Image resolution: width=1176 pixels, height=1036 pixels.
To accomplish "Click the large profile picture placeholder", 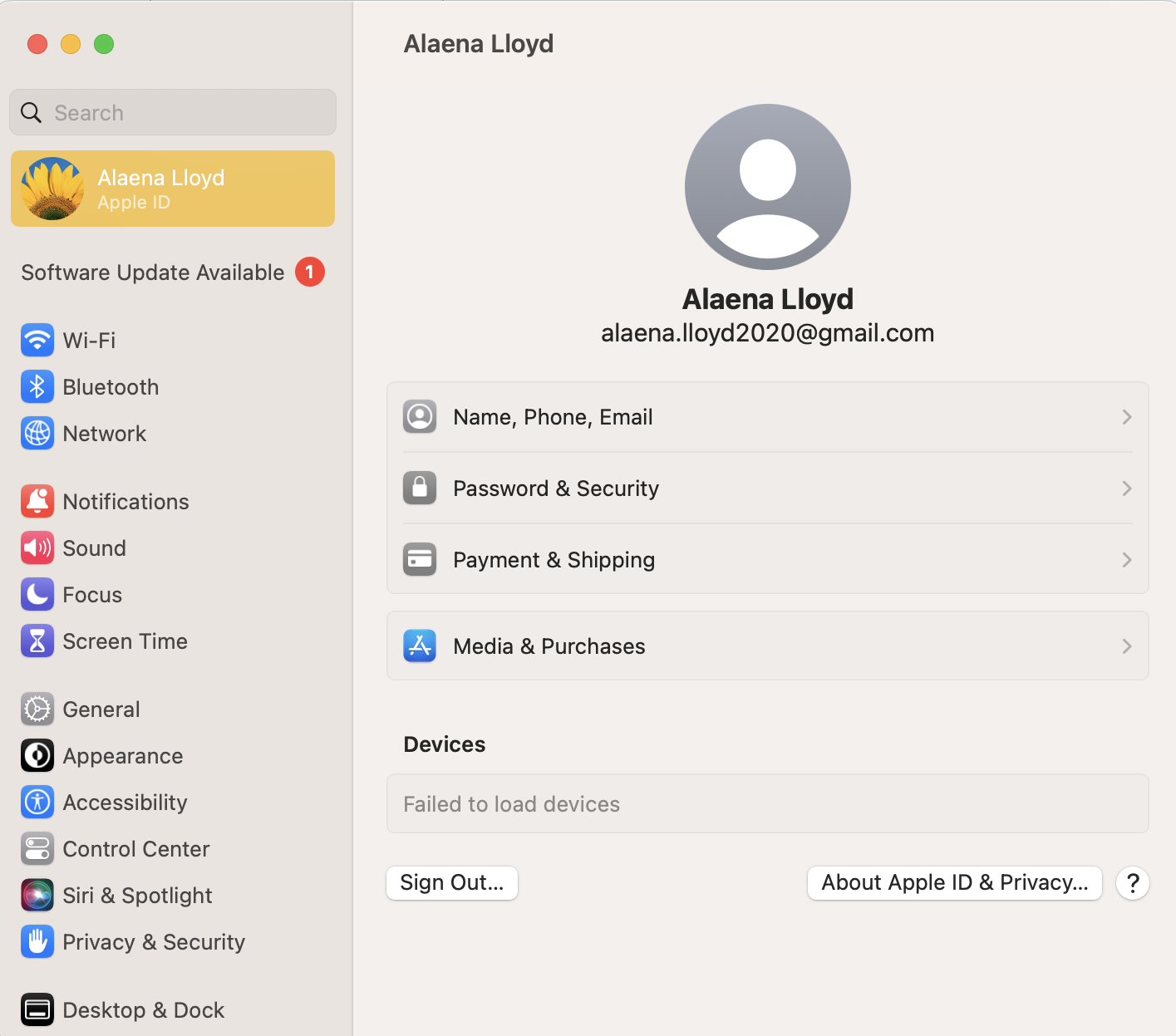I will point(768,187).
